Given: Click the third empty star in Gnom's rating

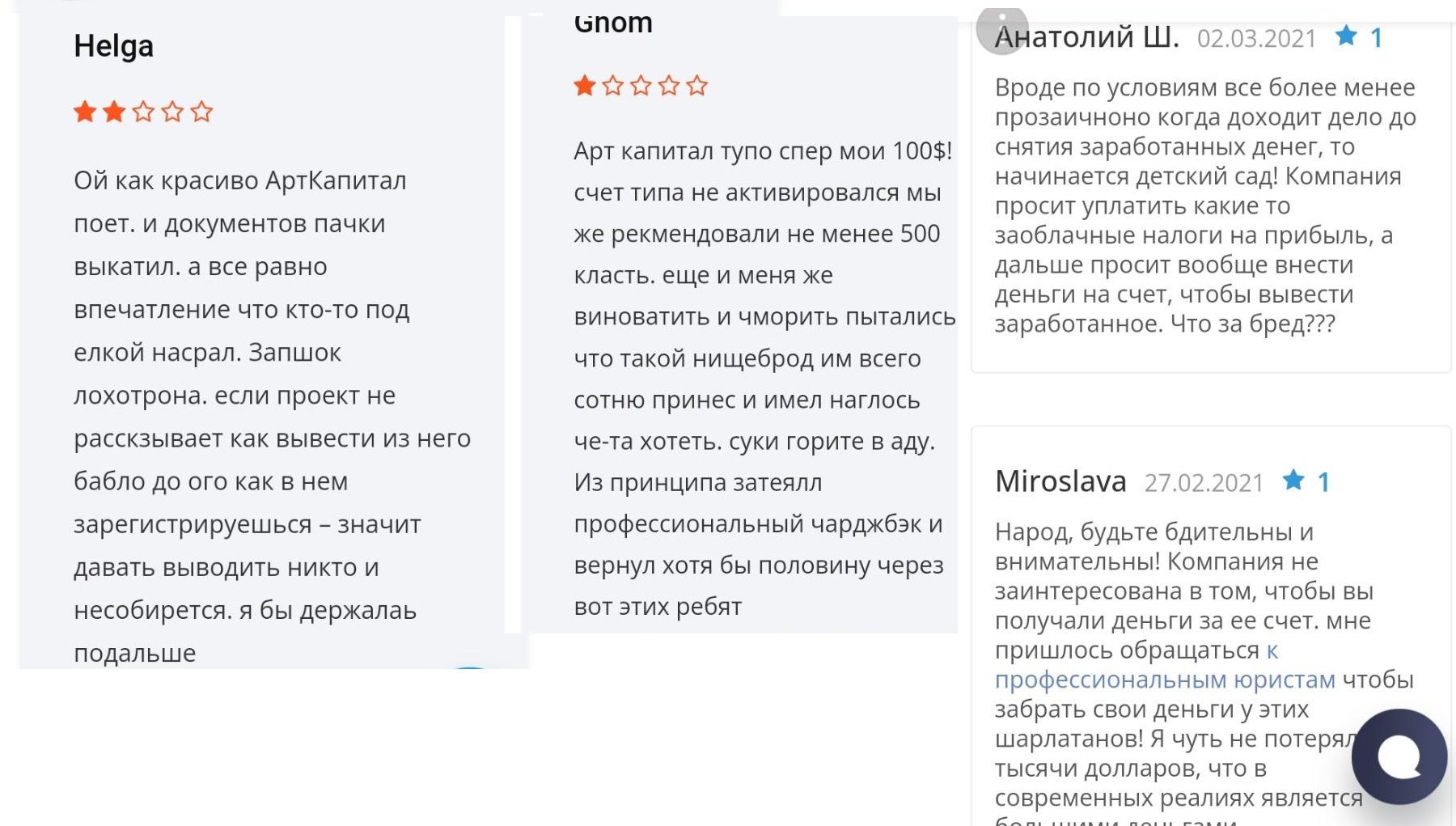Looking at the screenshot, I should point(640,83).
